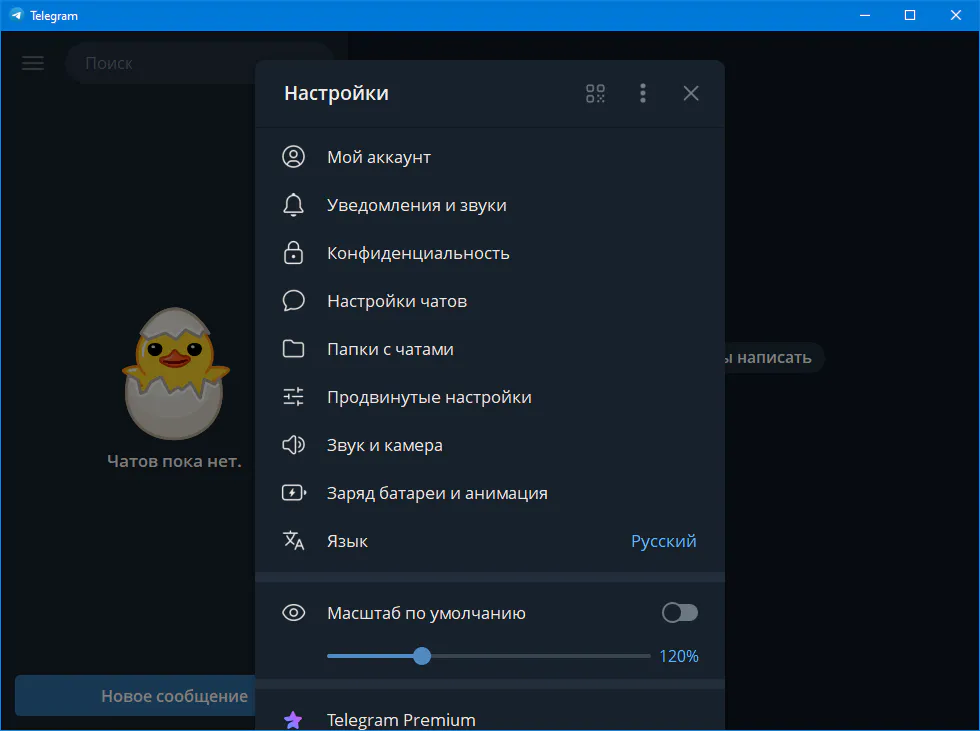Click the chat bubble icon for Настройки чатов
The width and height of the screenshot is (980, 731).
[x=293, y=301]
